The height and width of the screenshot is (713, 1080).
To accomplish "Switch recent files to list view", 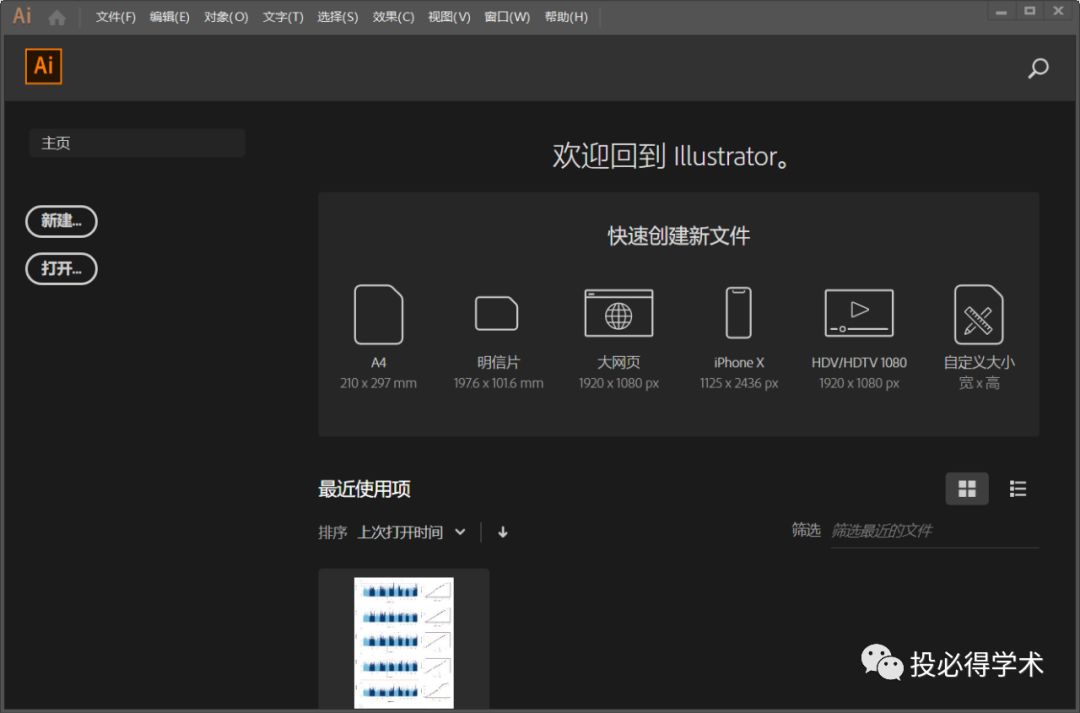I will tap(1017, 489).
